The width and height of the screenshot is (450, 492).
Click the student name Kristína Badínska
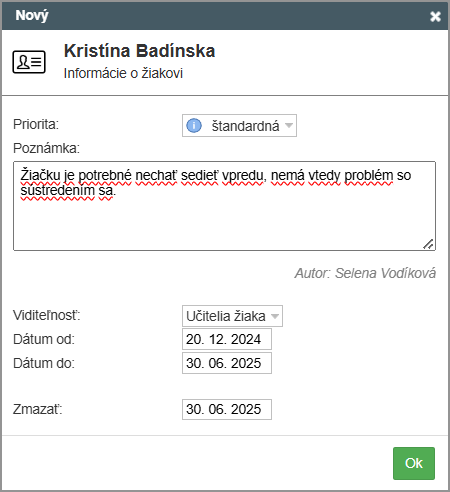click(x=139, y=51)
